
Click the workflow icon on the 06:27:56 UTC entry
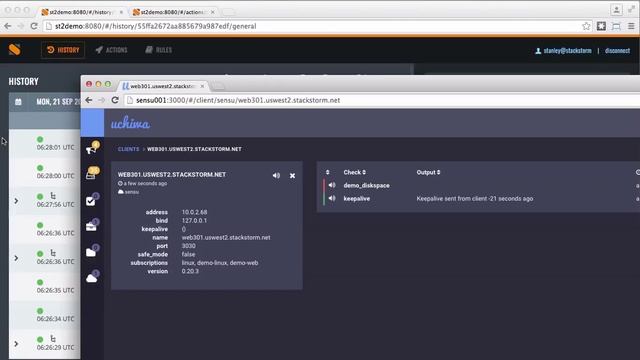click(x=53, y=196)
